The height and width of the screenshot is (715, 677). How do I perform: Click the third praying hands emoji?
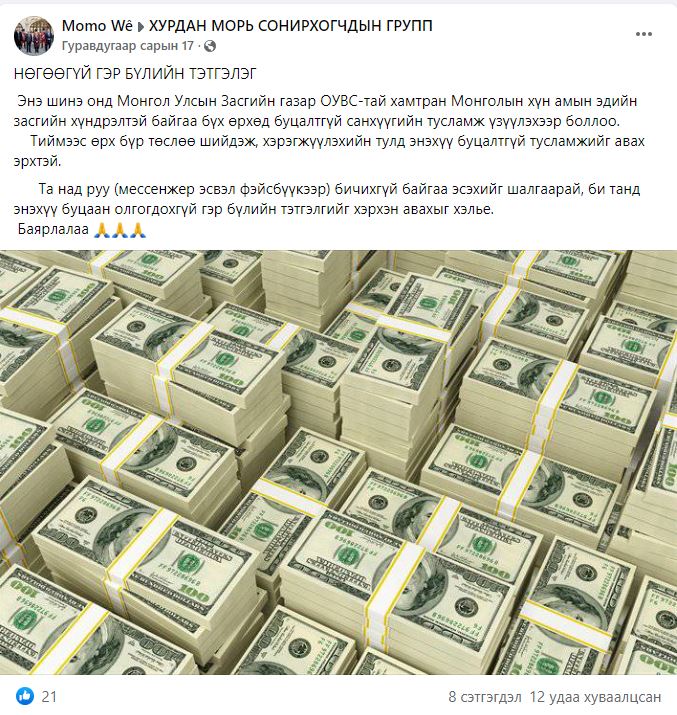point(137,230)
